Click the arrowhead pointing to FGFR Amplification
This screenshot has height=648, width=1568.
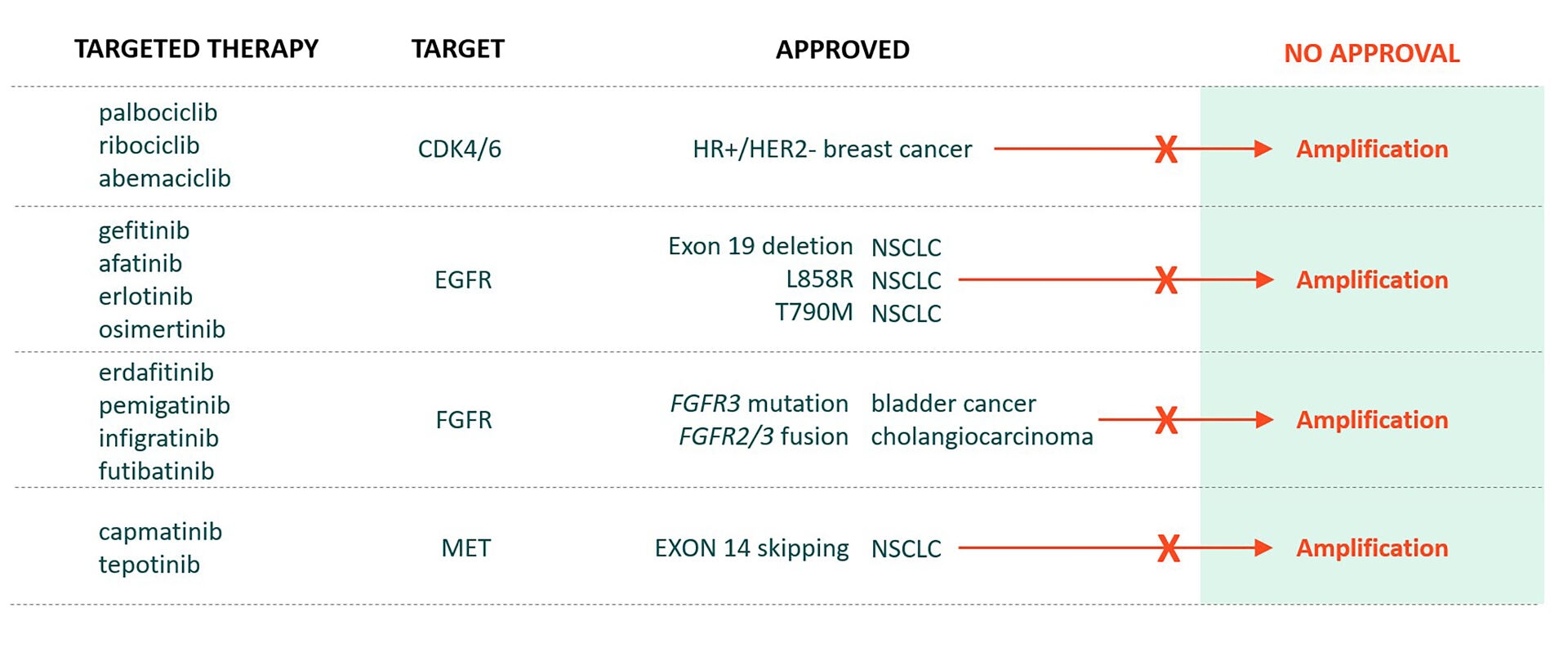pyautogui.click(x=1263, y=419)
